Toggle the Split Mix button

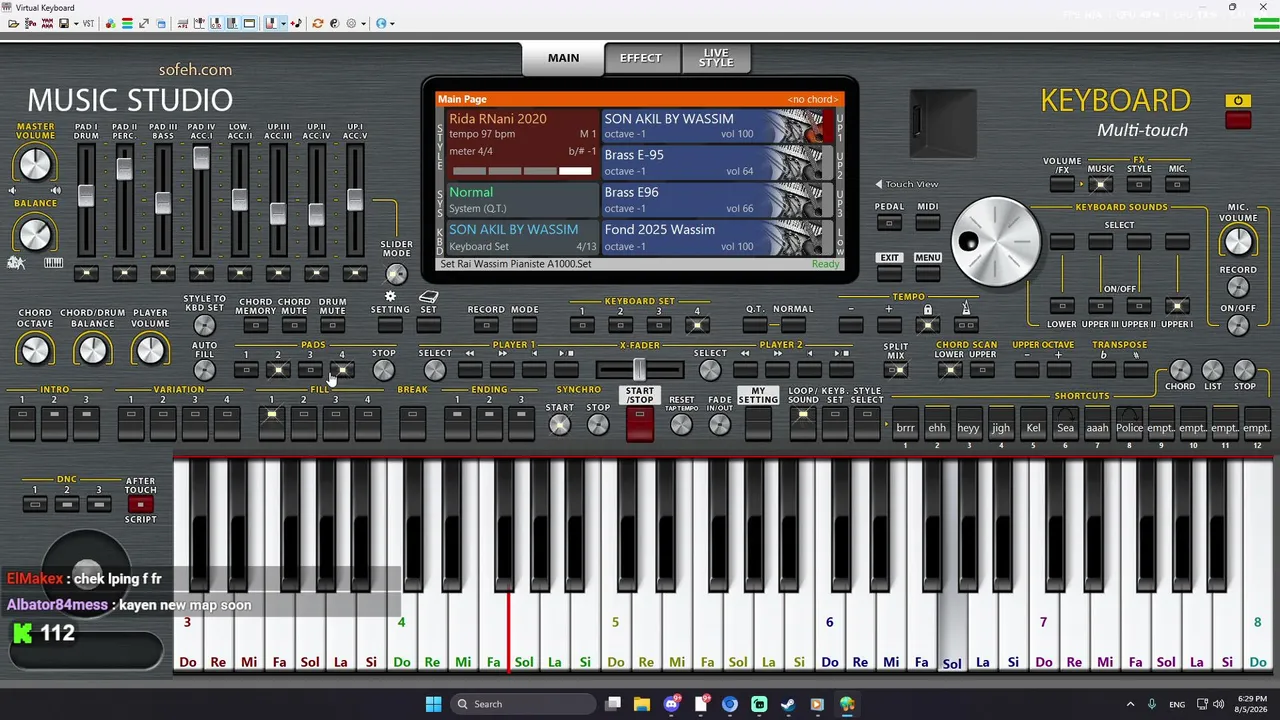[896, 370]
